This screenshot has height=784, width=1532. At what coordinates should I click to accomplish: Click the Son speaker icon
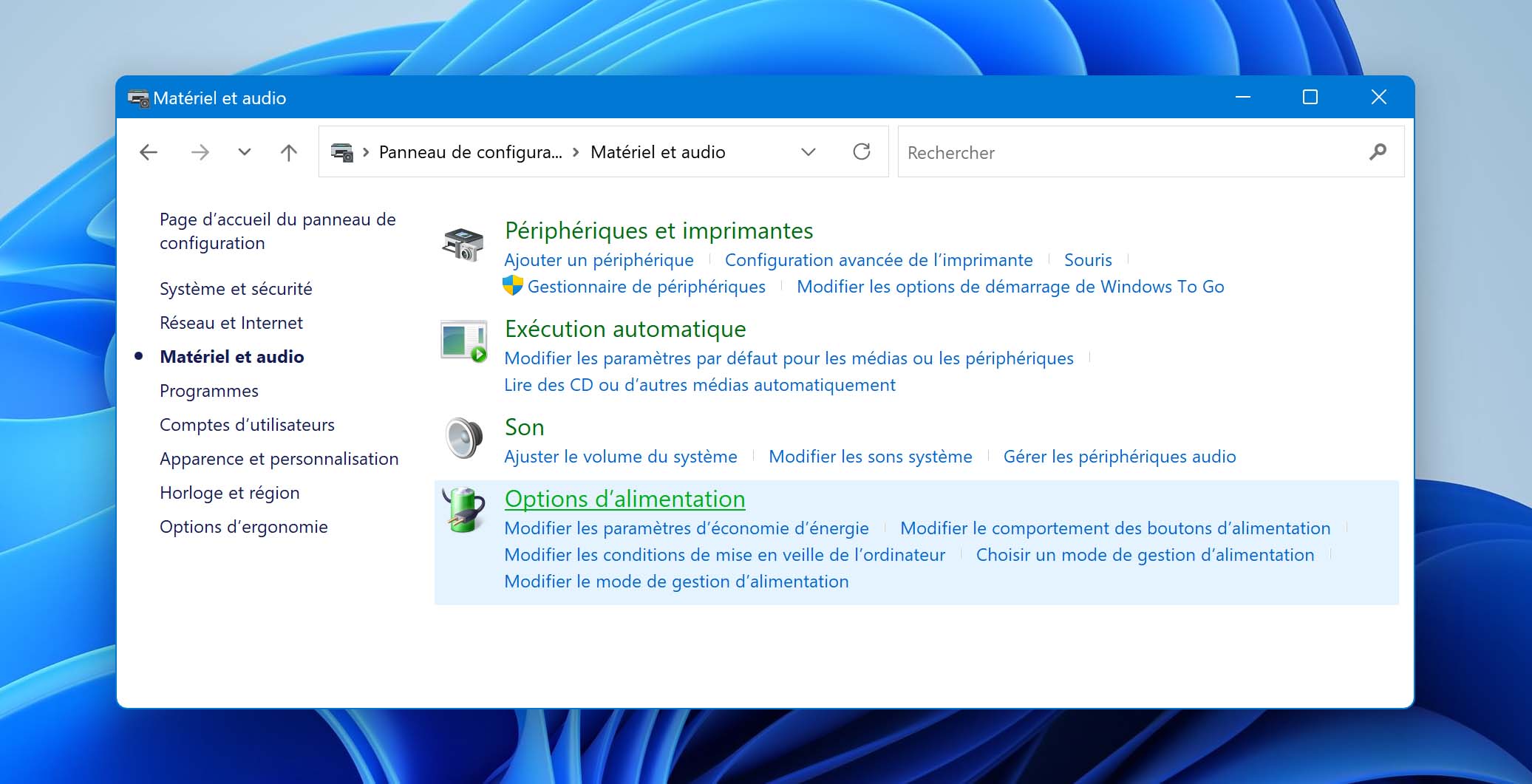click(464, 438)
